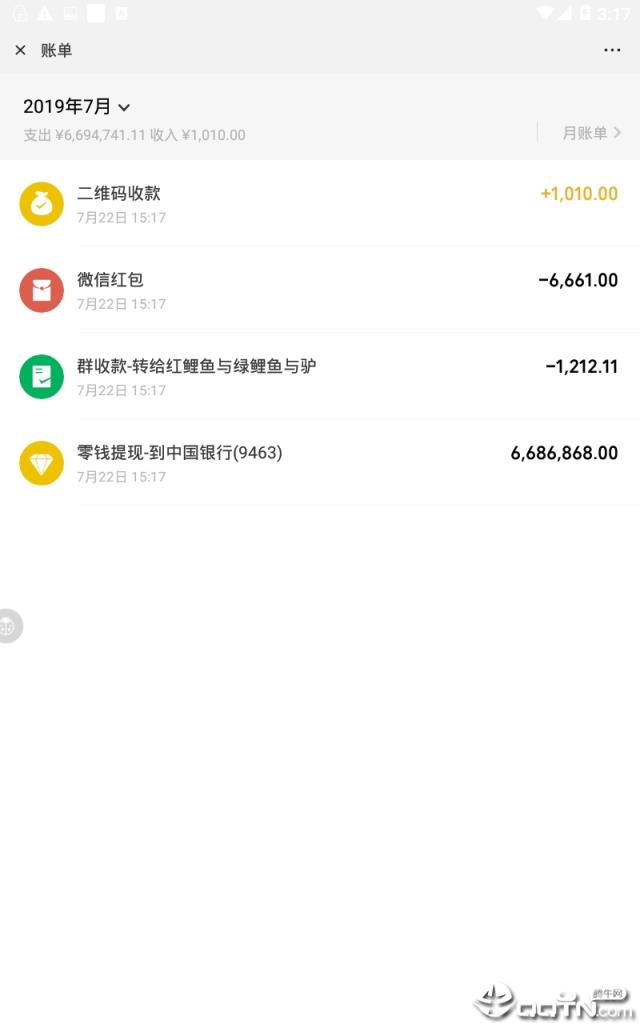Open the three-dot more options menu
The width and height of the screenshot is (640, 1024).
[x=612, y=50]
